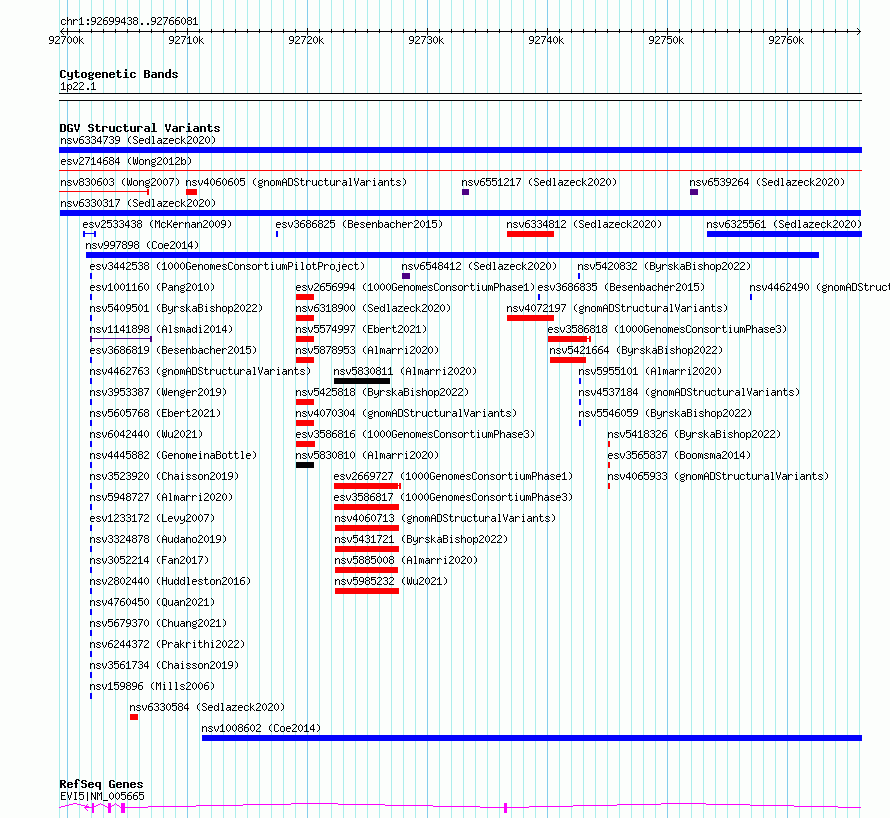Open nsv6330317 (Sedlazeck2020) entry
890x818 pixels.
[x=138, y=203]
